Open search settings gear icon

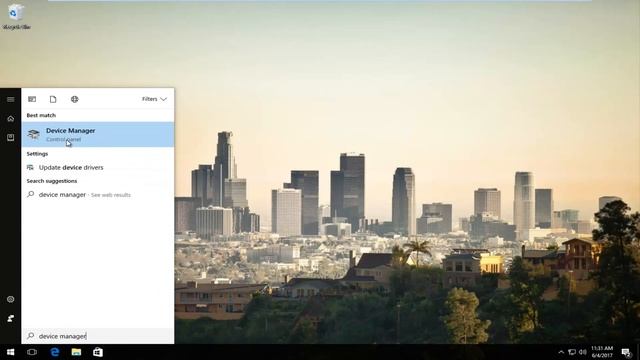click(x=11, y=299)
